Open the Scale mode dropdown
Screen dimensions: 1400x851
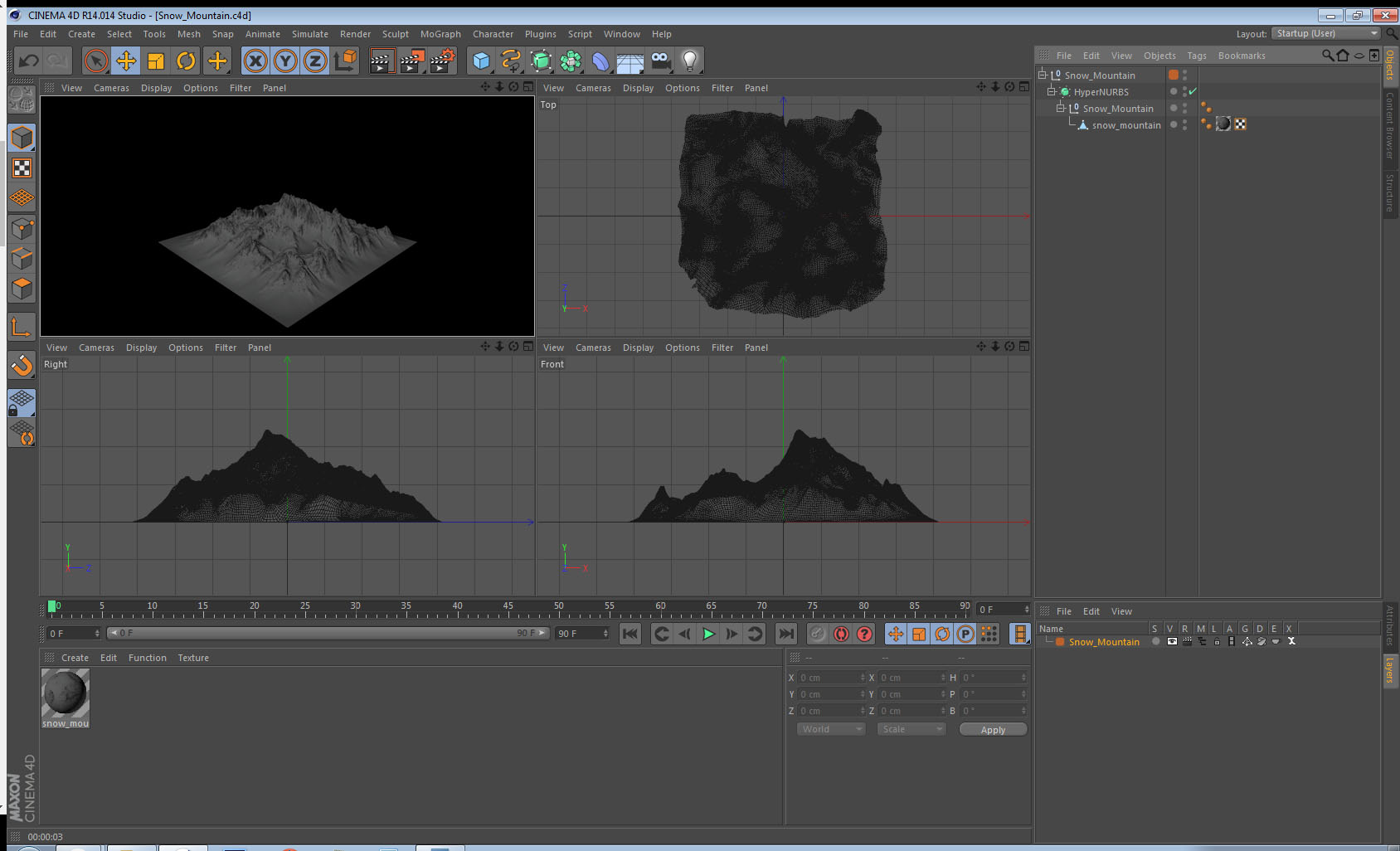click(x=911, y=729)
